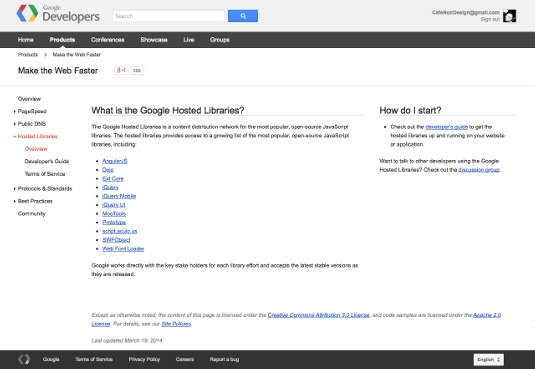This screenshot has height=369, width=535.
Task: Open the Dojo library link
Action: click(108, 170)
